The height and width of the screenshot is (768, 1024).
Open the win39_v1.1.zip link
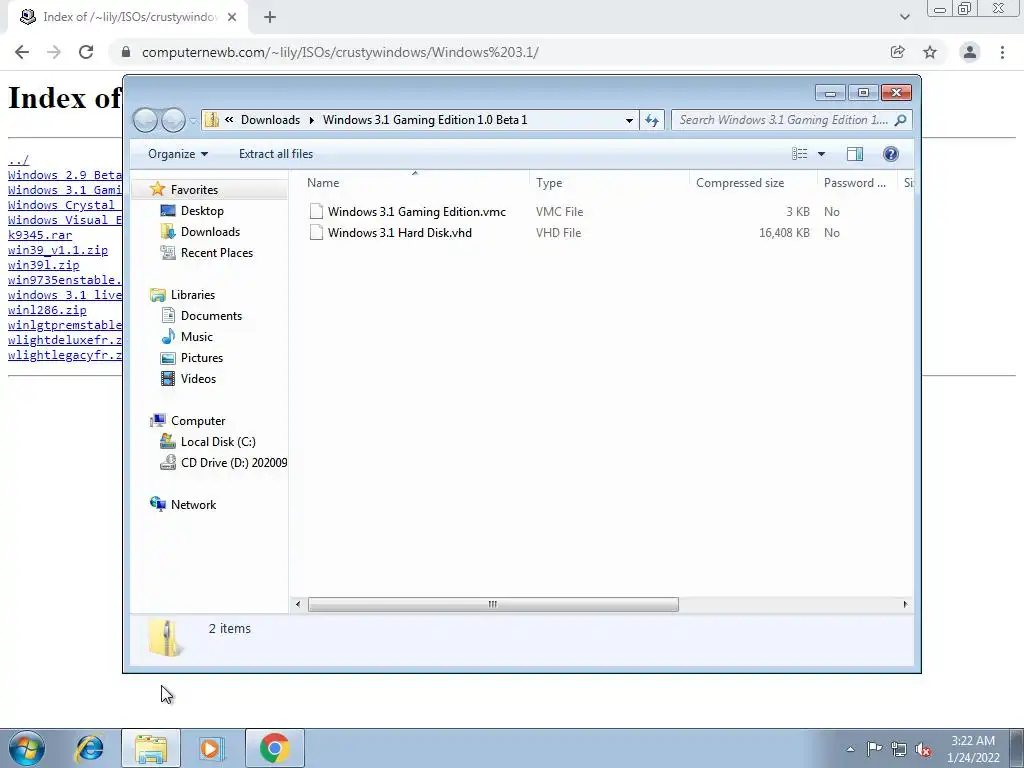pyautogui.click(x=57, y=250)
